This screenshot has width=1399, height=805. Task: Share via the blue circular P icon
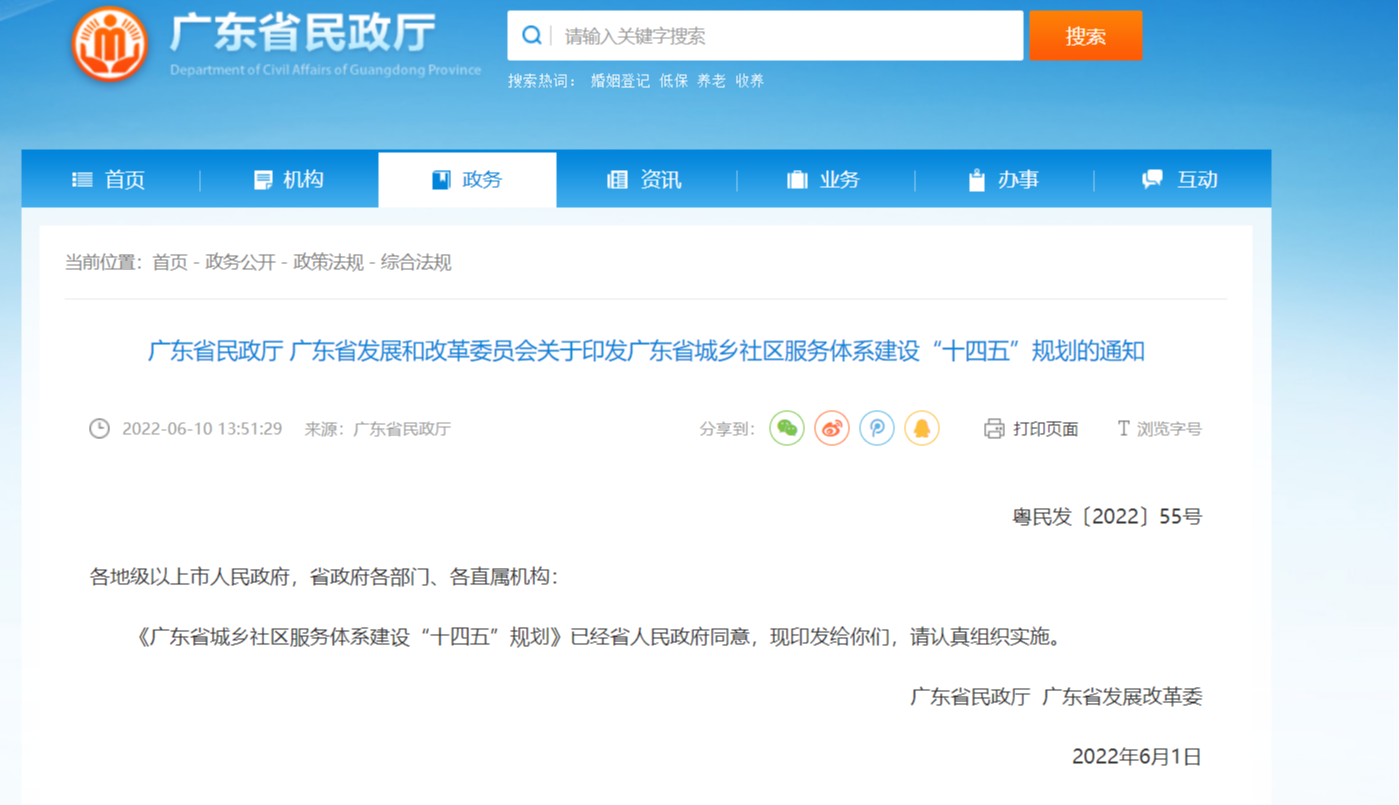click(877, 428)
